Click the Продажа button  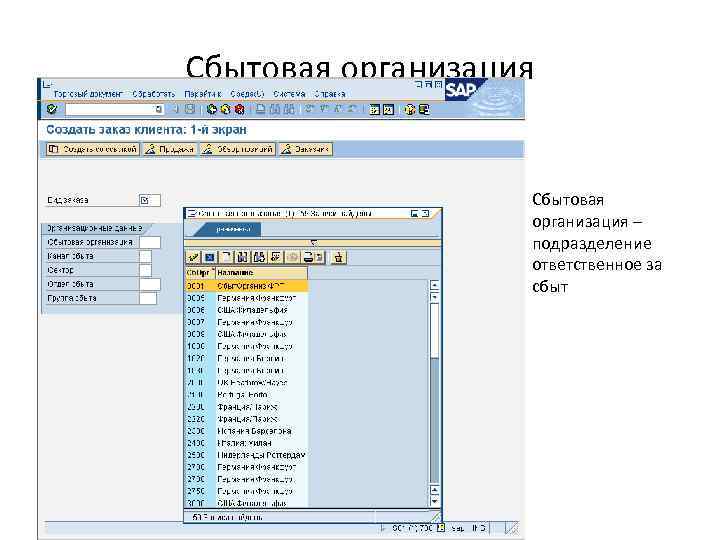[170, 149]
